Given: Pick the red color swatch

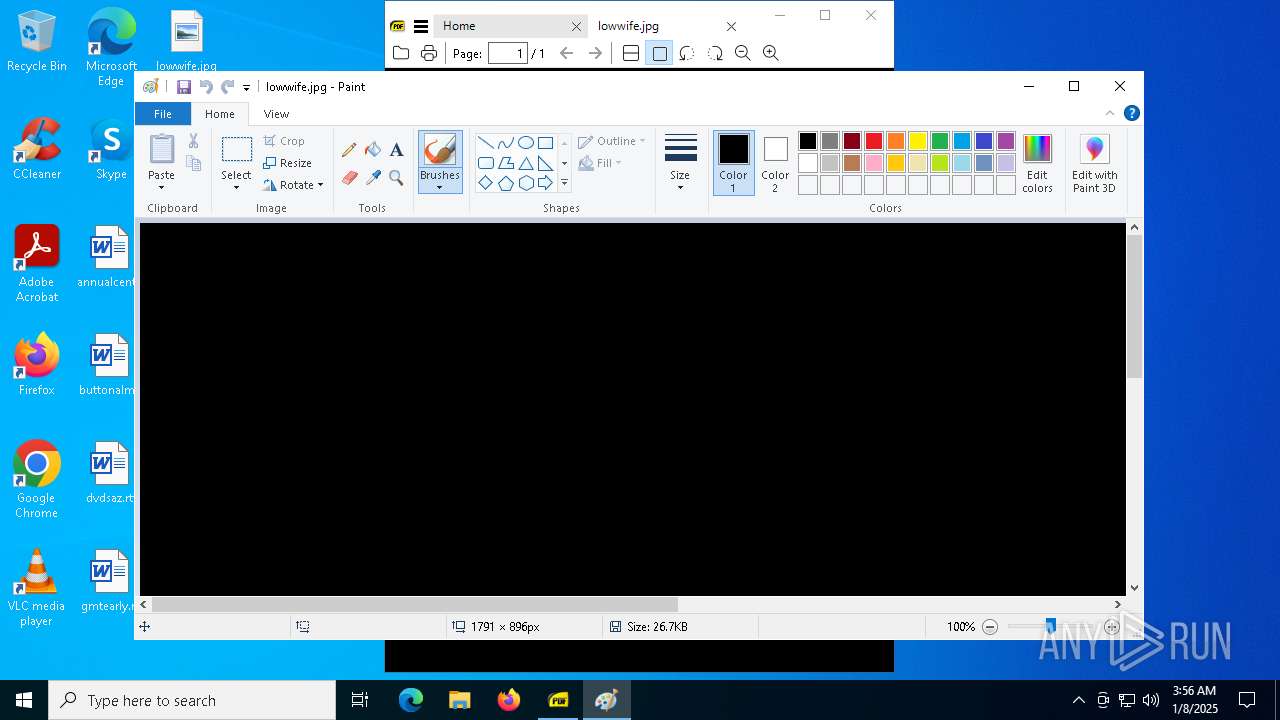Looking at the screenshot, I should (x=873, y=141).
